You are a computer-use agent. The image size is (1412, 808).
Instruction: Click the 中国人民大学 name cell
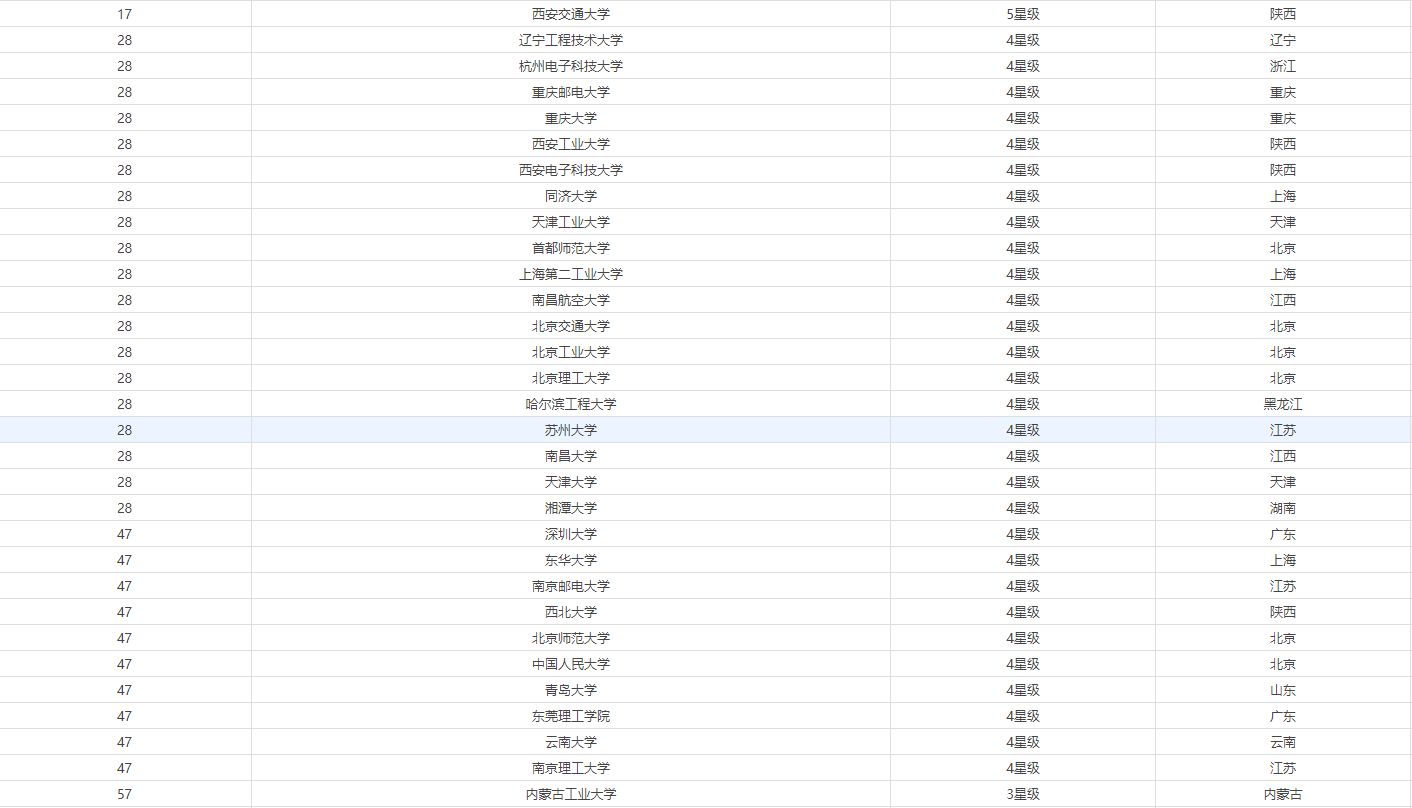pyautogui.click(x=570, y=664)
